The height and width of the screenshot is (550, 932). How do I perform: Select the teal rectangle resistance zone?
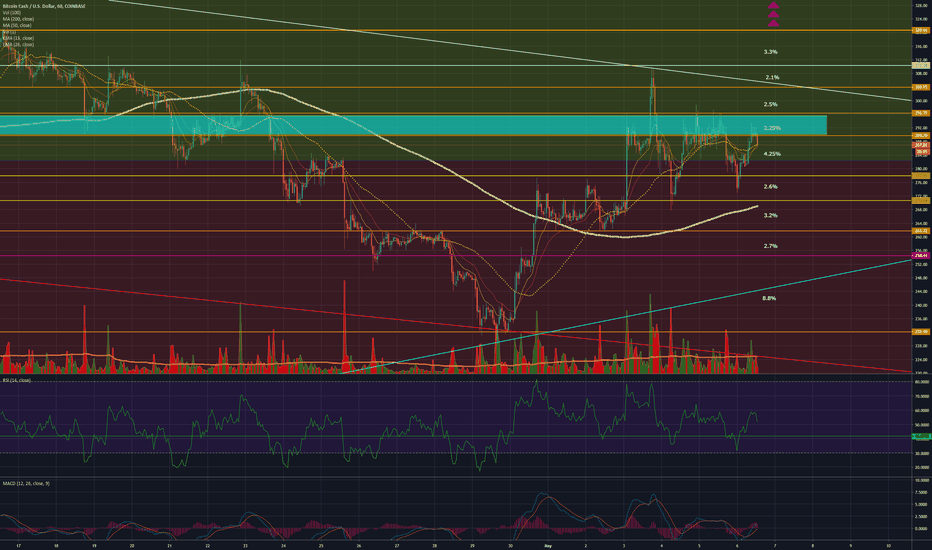pyautogui.click(x=413, y=125)
